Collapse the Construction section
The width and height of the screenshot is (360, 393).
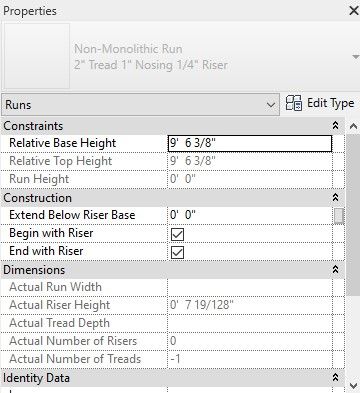point(336,197)
